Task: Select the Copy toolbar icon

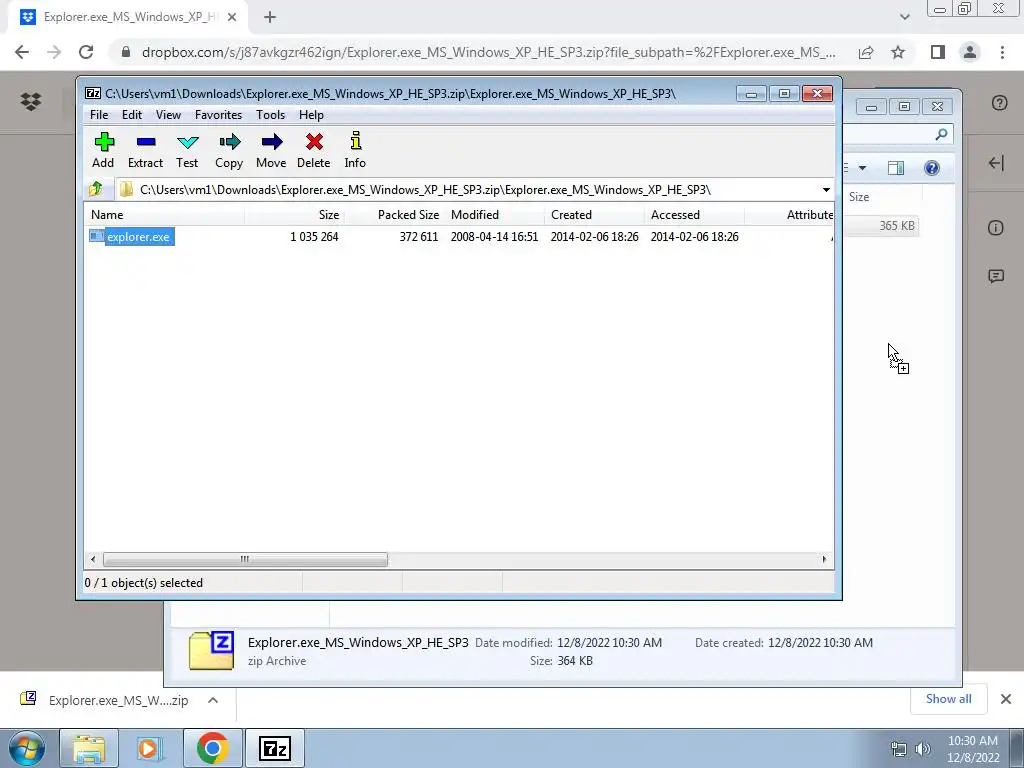Action: click(229, 150)
